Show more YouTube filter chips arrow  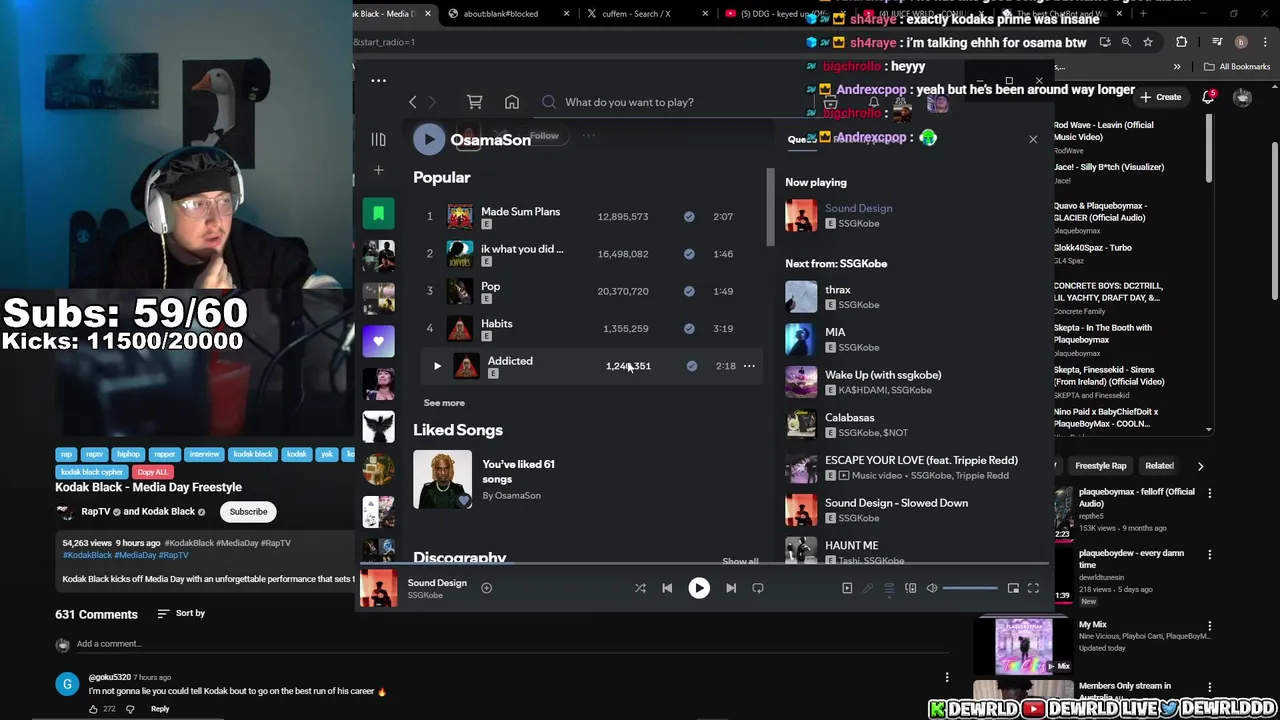click(x=1200, y=466)
